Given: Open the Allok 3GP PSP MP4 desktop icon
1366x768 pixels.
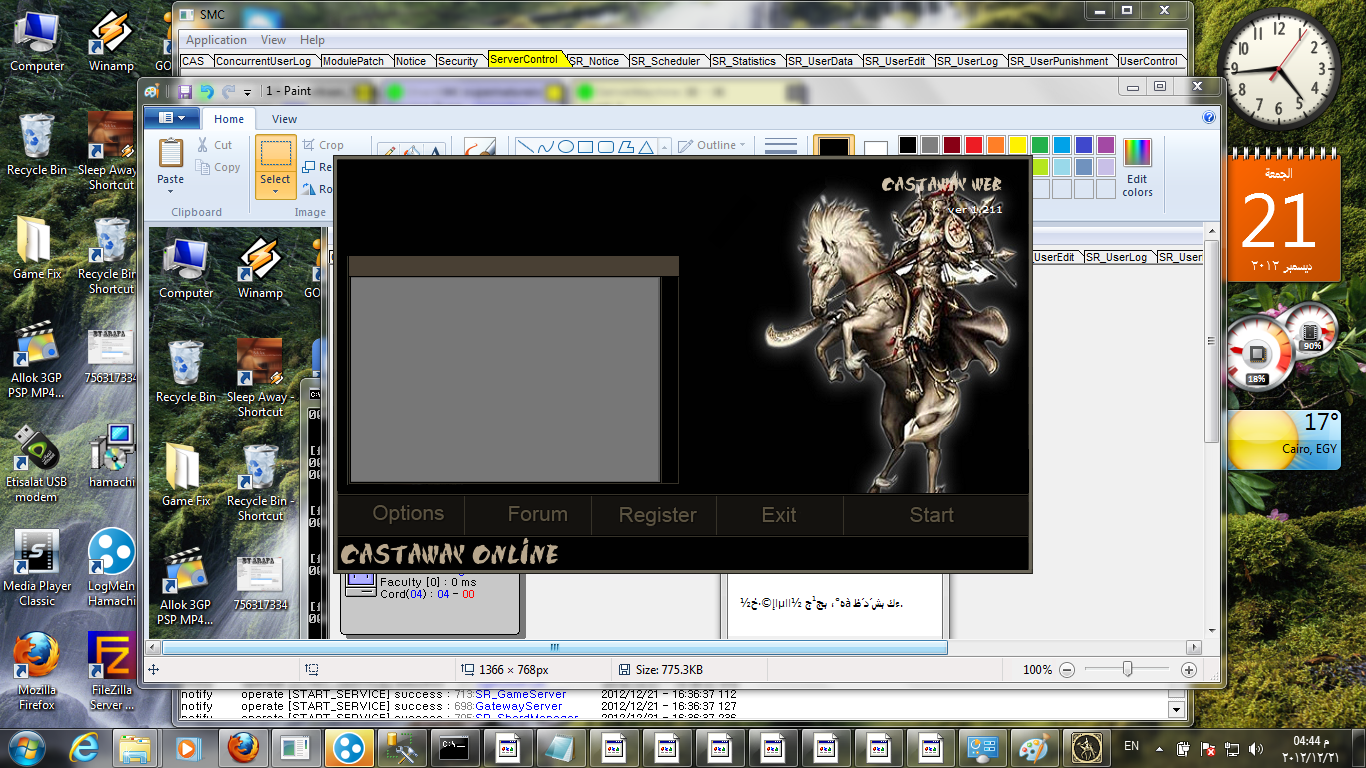Looking at the screenshot, I should pyautogui.click(x=37, y=359).
